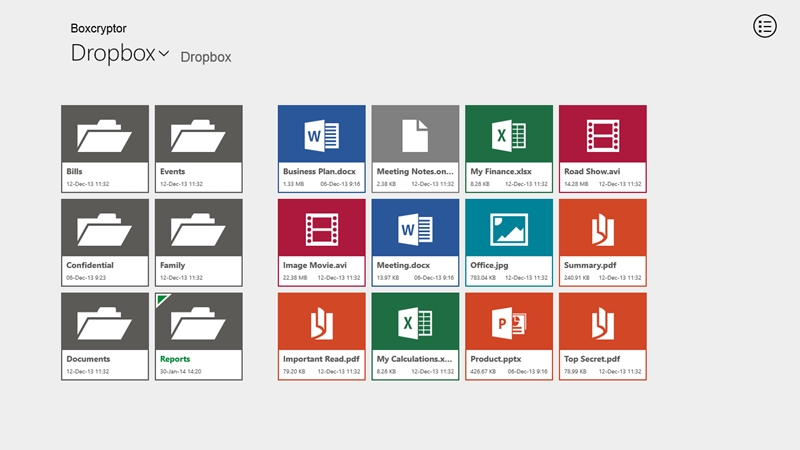Select the Family folder name label
800x450 pixels.
(x=172, y=265)
